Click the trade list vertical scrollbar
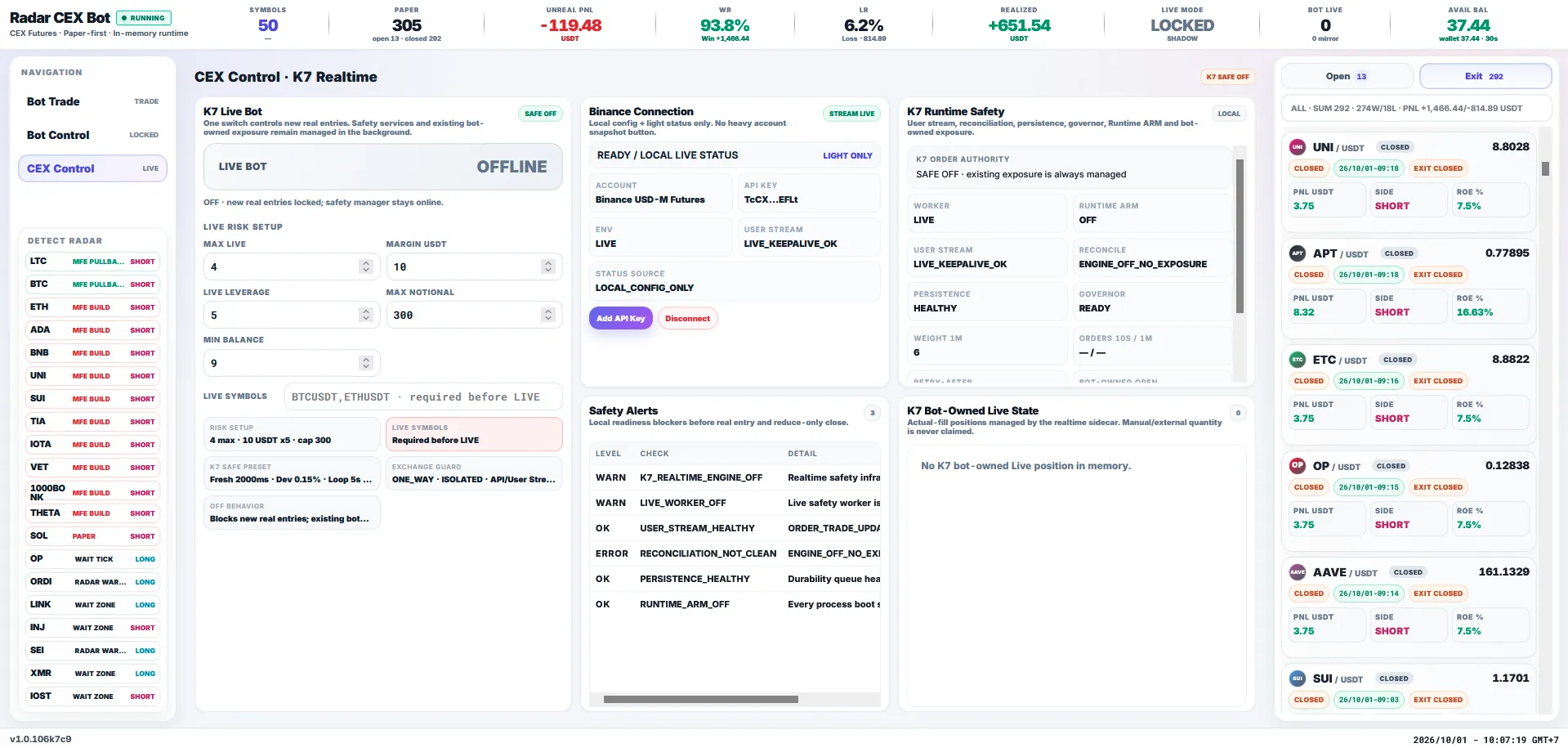 [1545, 168]
